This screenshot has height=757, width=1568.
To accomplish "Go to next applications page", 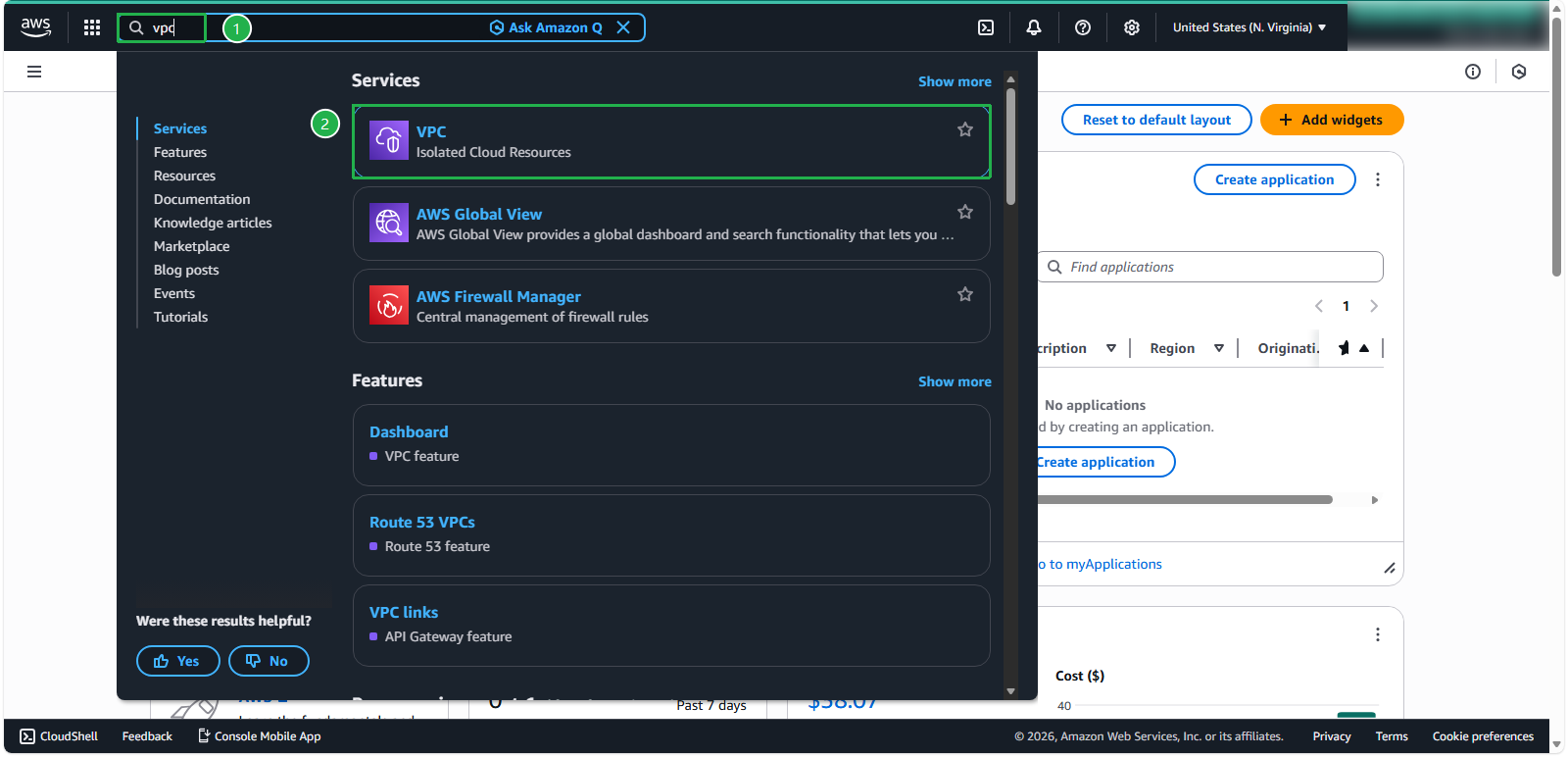I will (x=1374, y=306).
